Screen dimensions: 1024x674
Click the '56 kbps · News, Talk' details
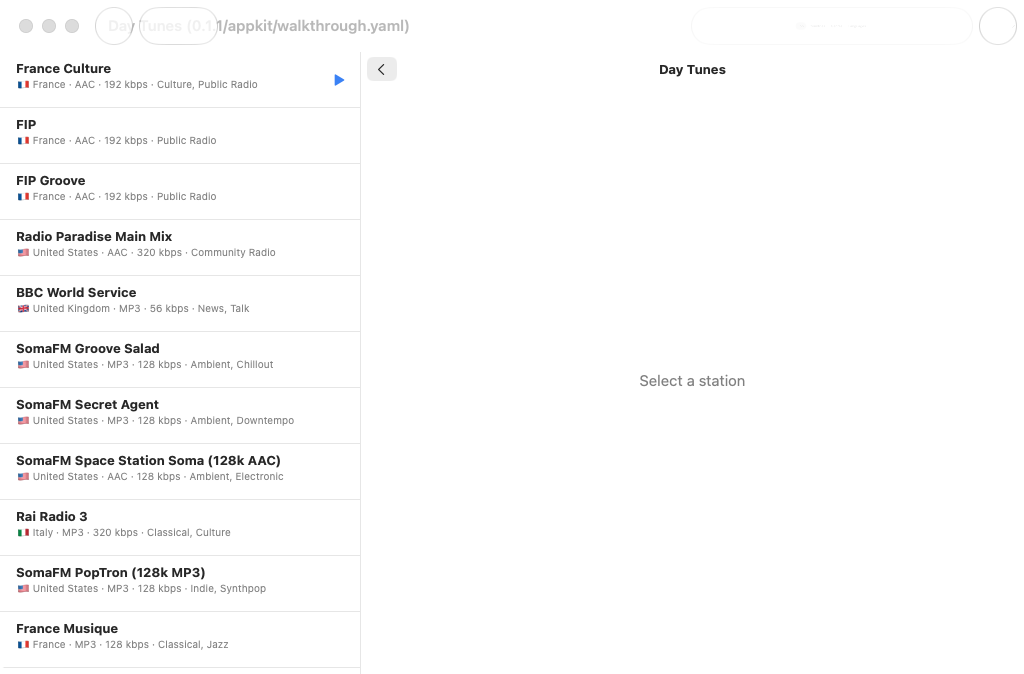tap(199, 309)
